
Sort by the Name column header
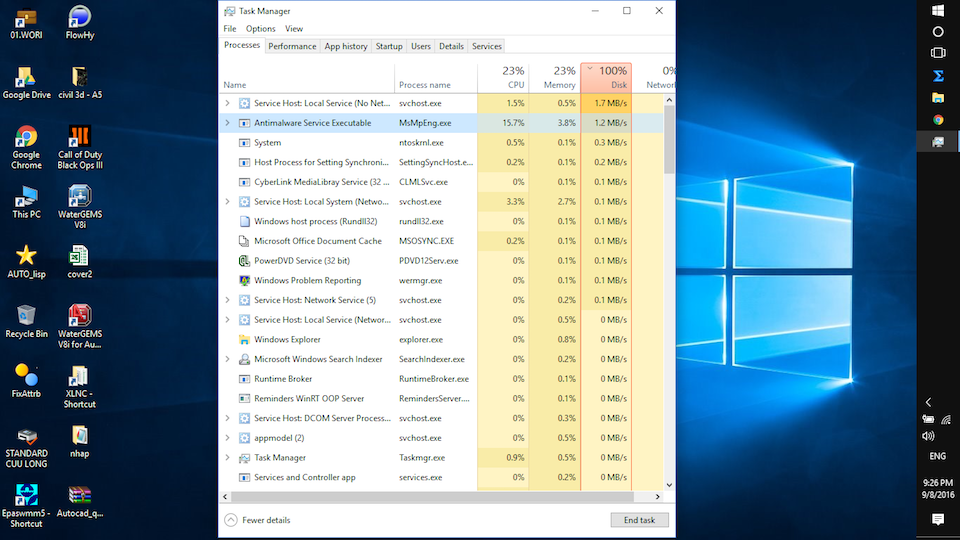click(x=306, y=78)
